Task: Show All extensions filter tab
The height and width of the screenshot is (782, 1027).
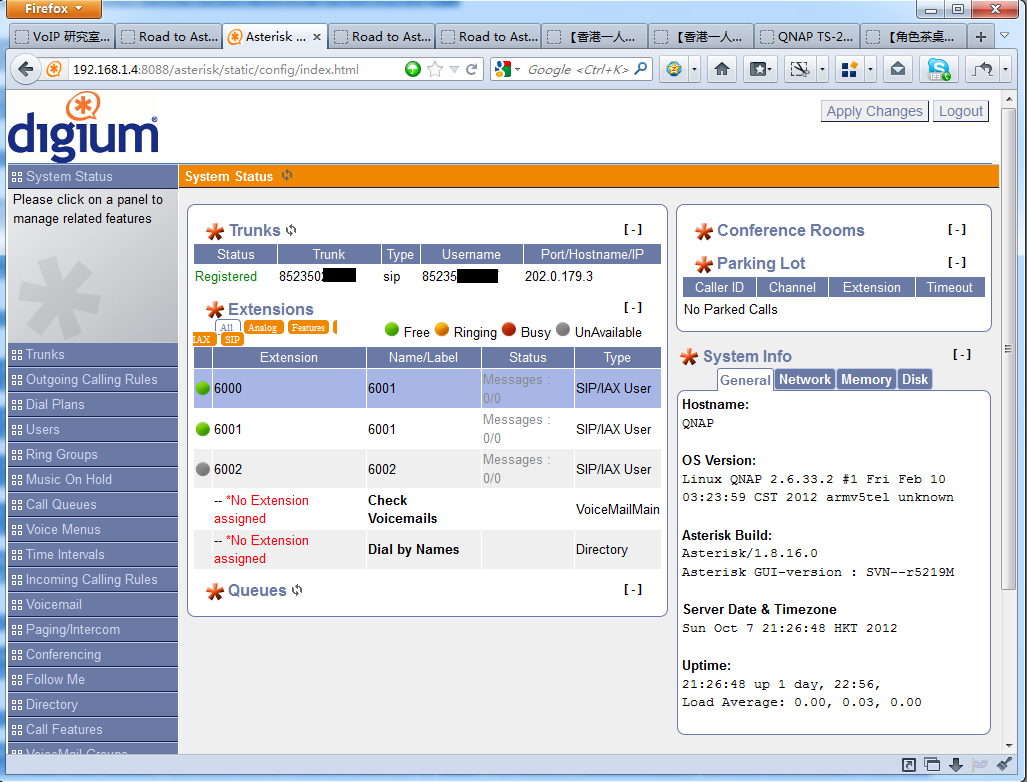Action: [227, 327]
